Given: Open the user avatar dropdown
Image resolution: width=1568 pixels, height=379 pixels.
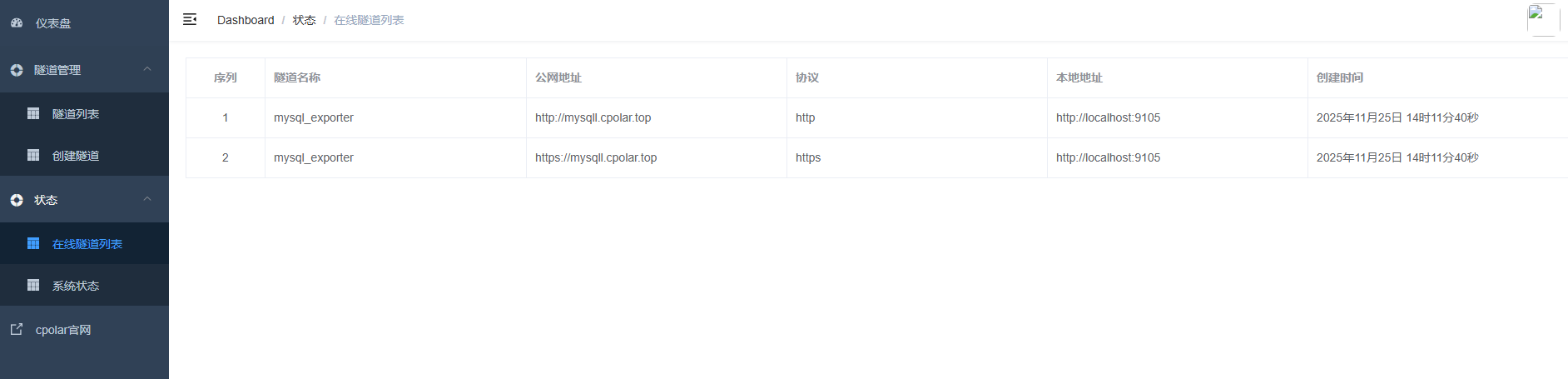Looking at the screenshot, I should 1543,20.
